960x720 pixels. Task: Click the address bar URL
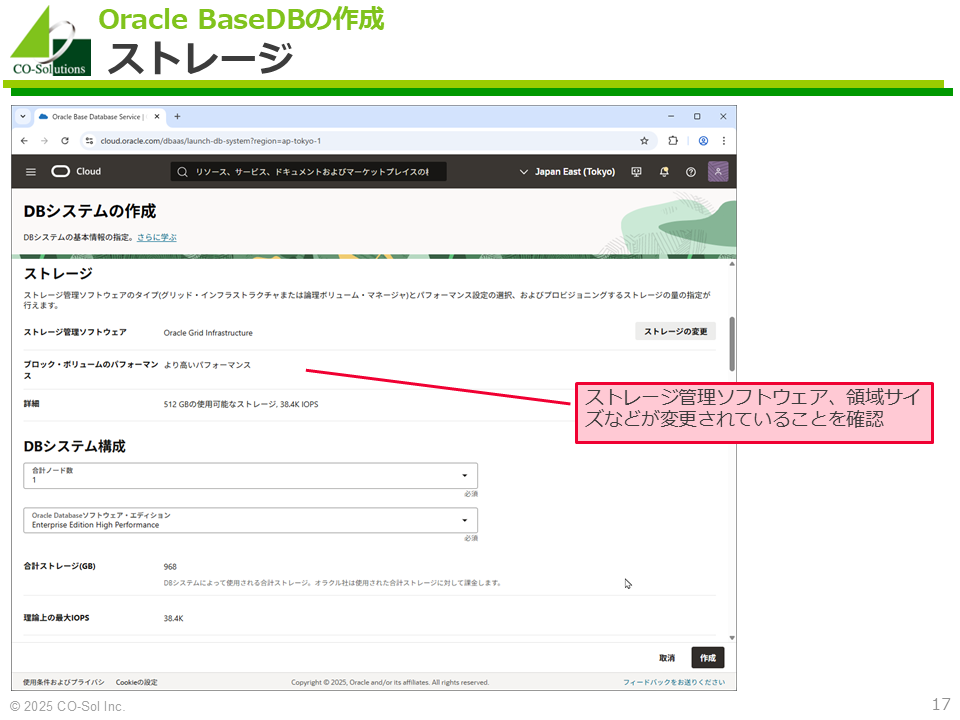coord(211,141)
